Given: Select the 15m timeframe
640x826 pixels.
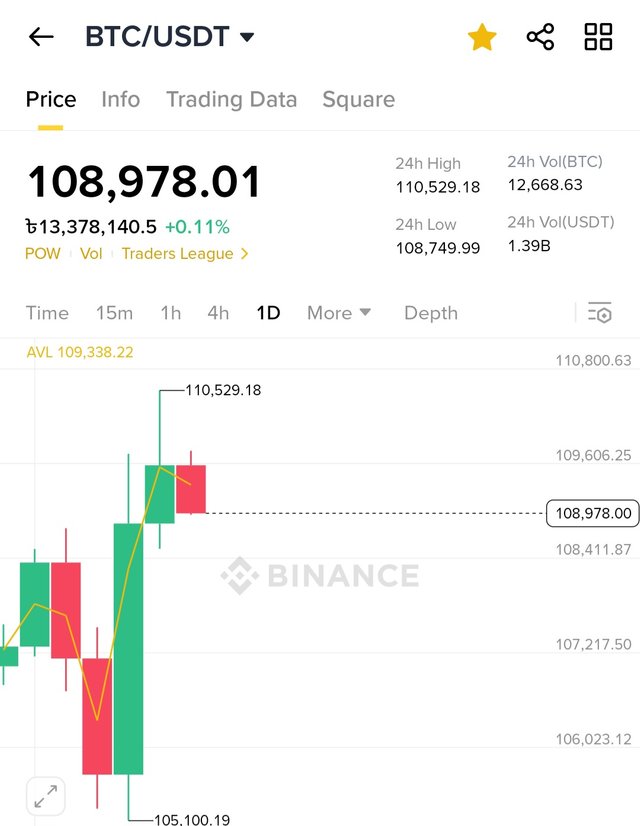Looking at the screenshot, I should tap(114, 313).
